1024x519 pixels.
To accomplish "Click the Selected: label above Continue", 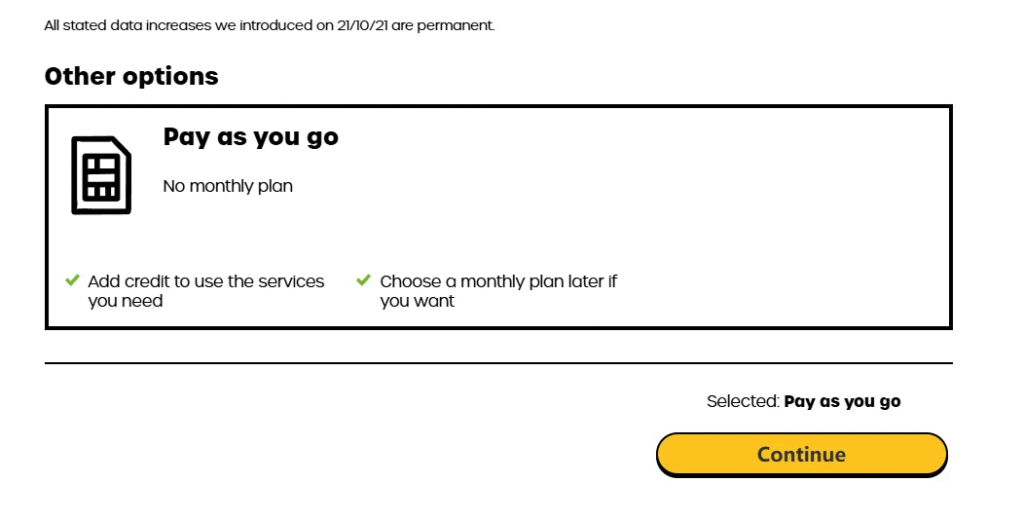I will [x=742, y=401].
